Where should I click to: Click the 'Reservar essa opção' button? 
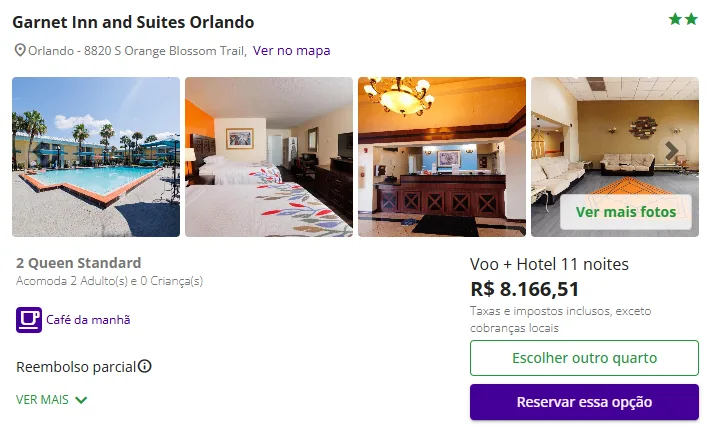584,402
